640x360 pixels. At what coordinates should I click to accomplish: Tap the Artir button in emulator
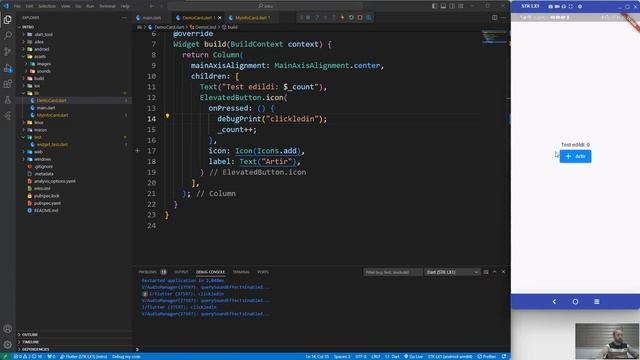pyautogui.click(x=575, y=156)
